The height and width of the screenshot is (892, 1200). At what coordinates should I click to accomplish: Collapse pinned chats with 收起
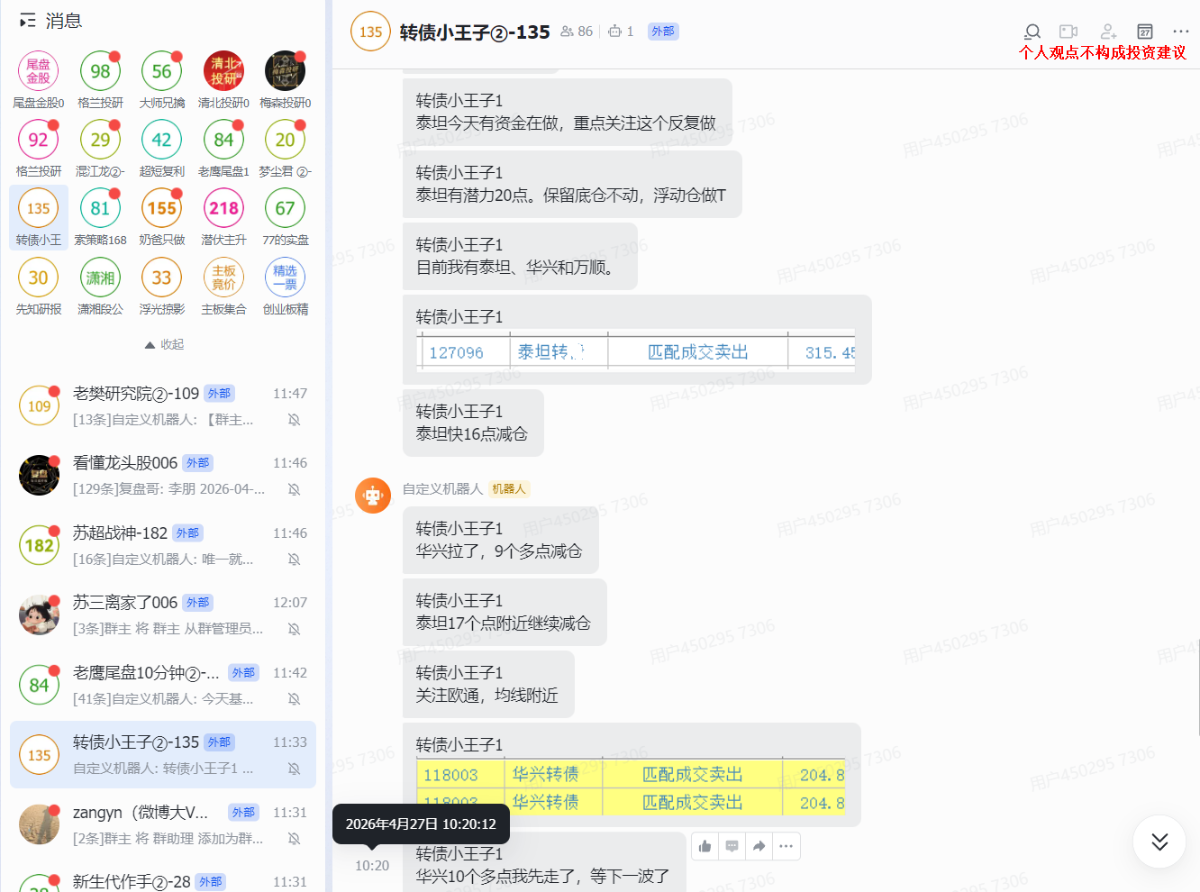click(x=164, y=344)
